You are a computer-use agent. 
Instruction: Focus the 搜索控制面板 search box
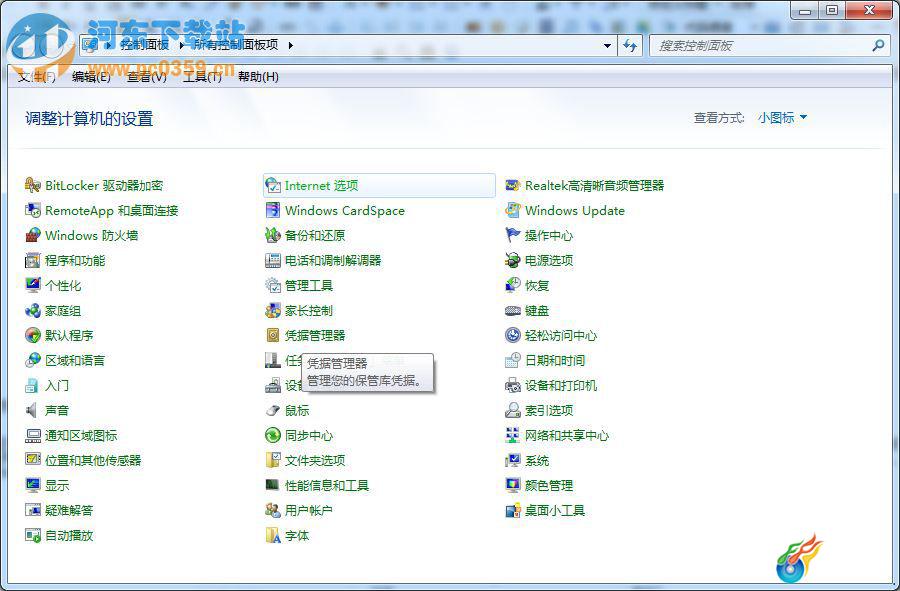pyautogui.click(x=769, y=45)
